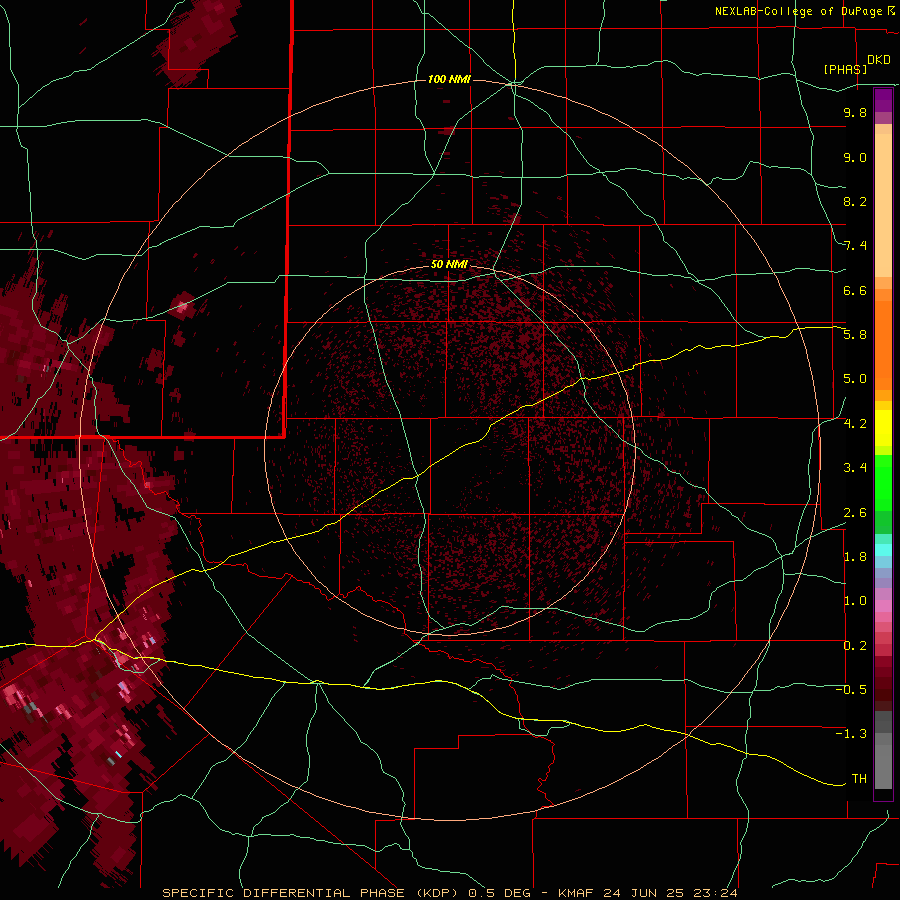Screen dimensions: 900x900
Task: Click the 7.4 scale value
Action: point(855,246)
